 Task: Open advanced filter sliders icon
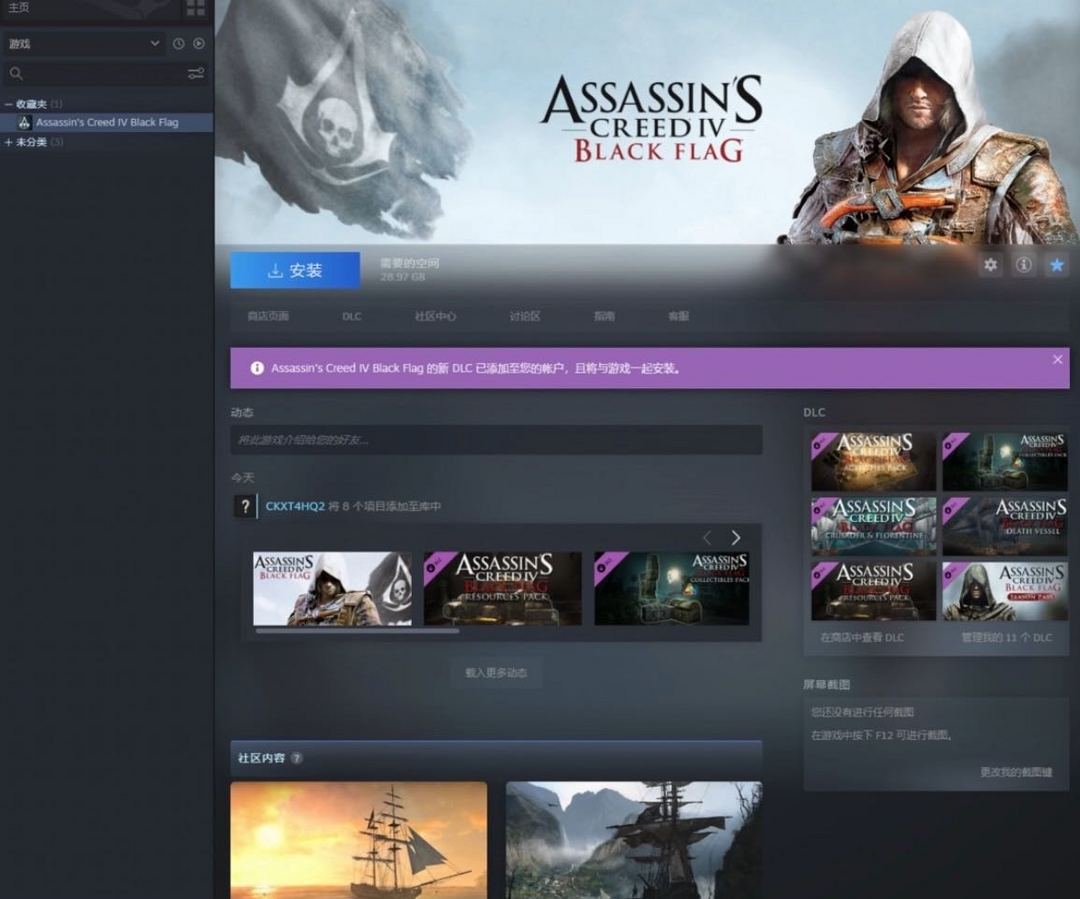click(x=196, y=73)
